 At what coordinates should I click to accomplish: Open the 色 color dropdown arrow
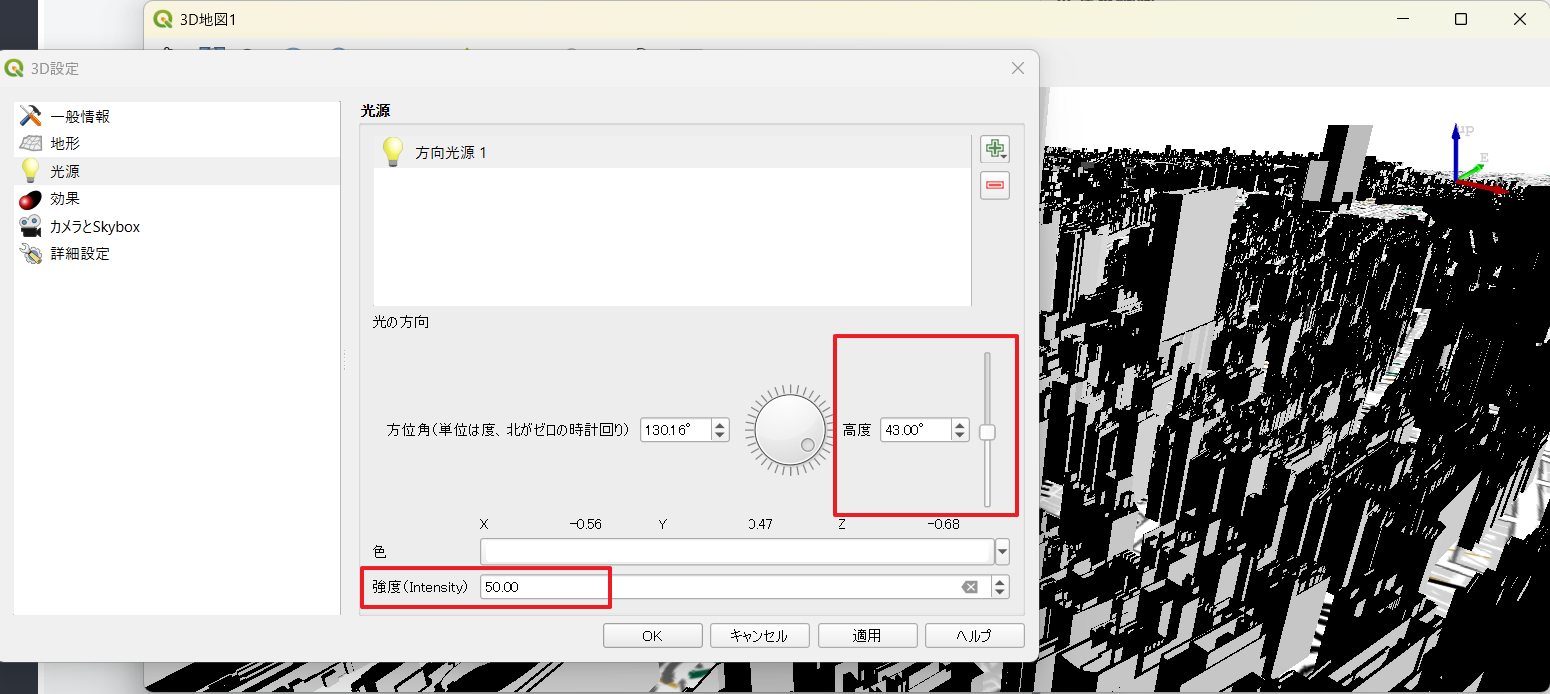tap(1002, 552)
